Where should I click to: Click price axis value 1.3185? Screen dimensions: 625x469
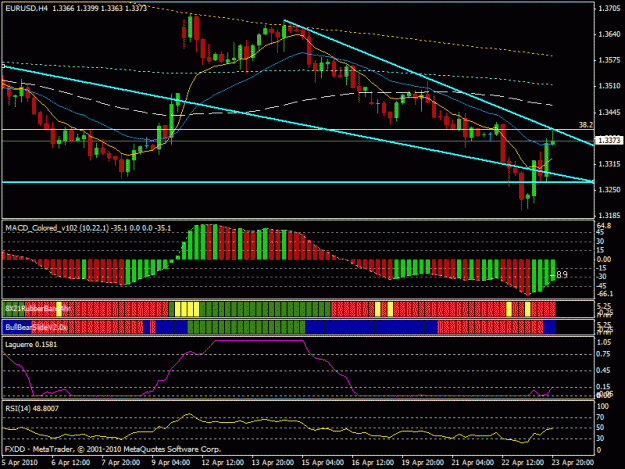[609, 216]
